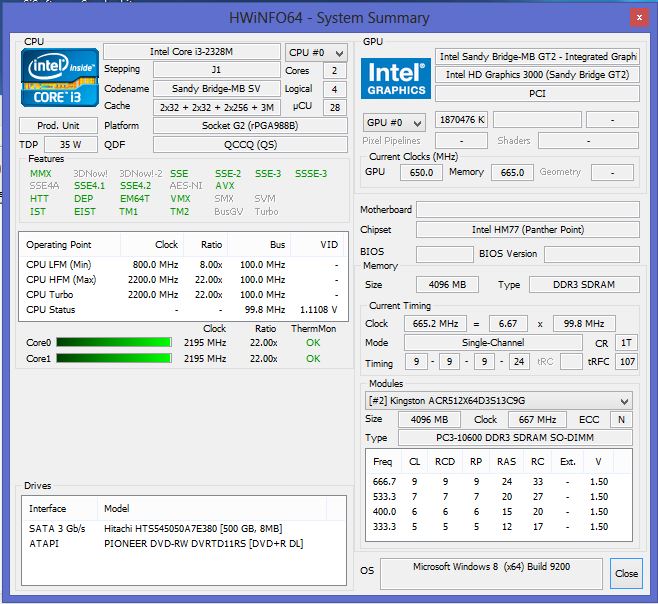Click the Microsoft Windows 8 OS field
658x604 pixels.
(x=491, y=573)
